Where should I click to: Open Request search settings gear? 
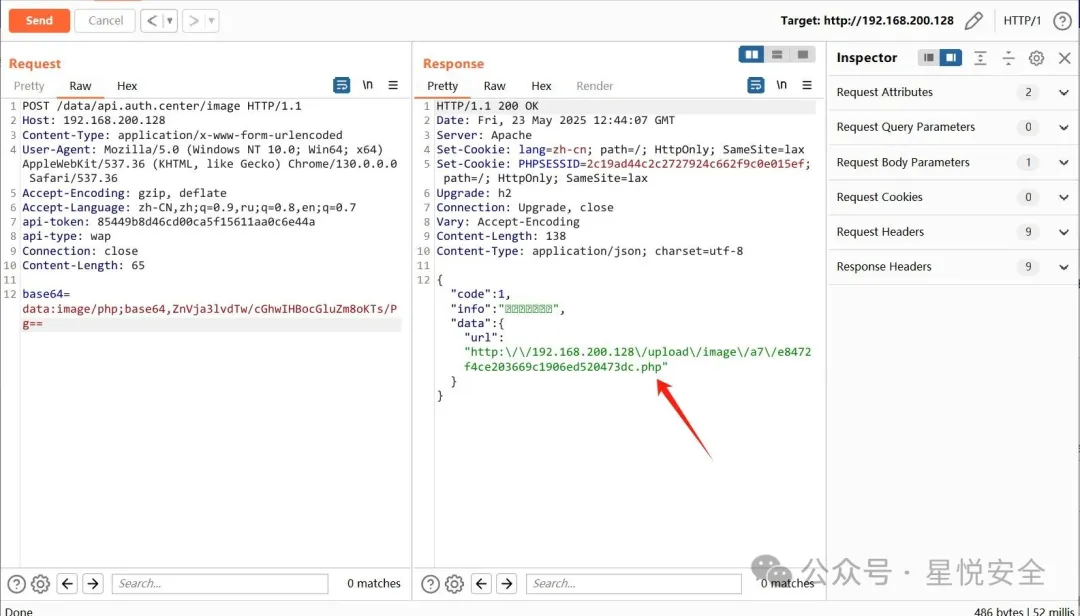pyautogui.click(x=41, y=584)
